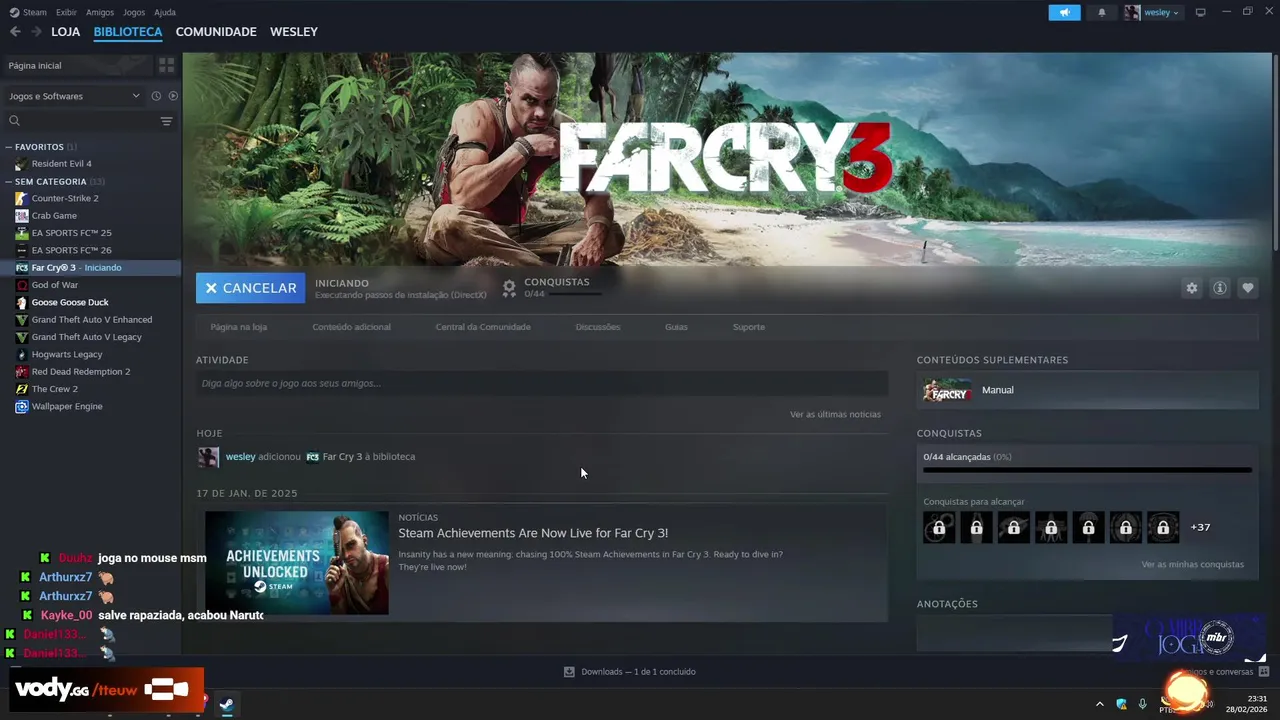Open the Jogos e Softwares filter dropdown

[x=74, y=96]
